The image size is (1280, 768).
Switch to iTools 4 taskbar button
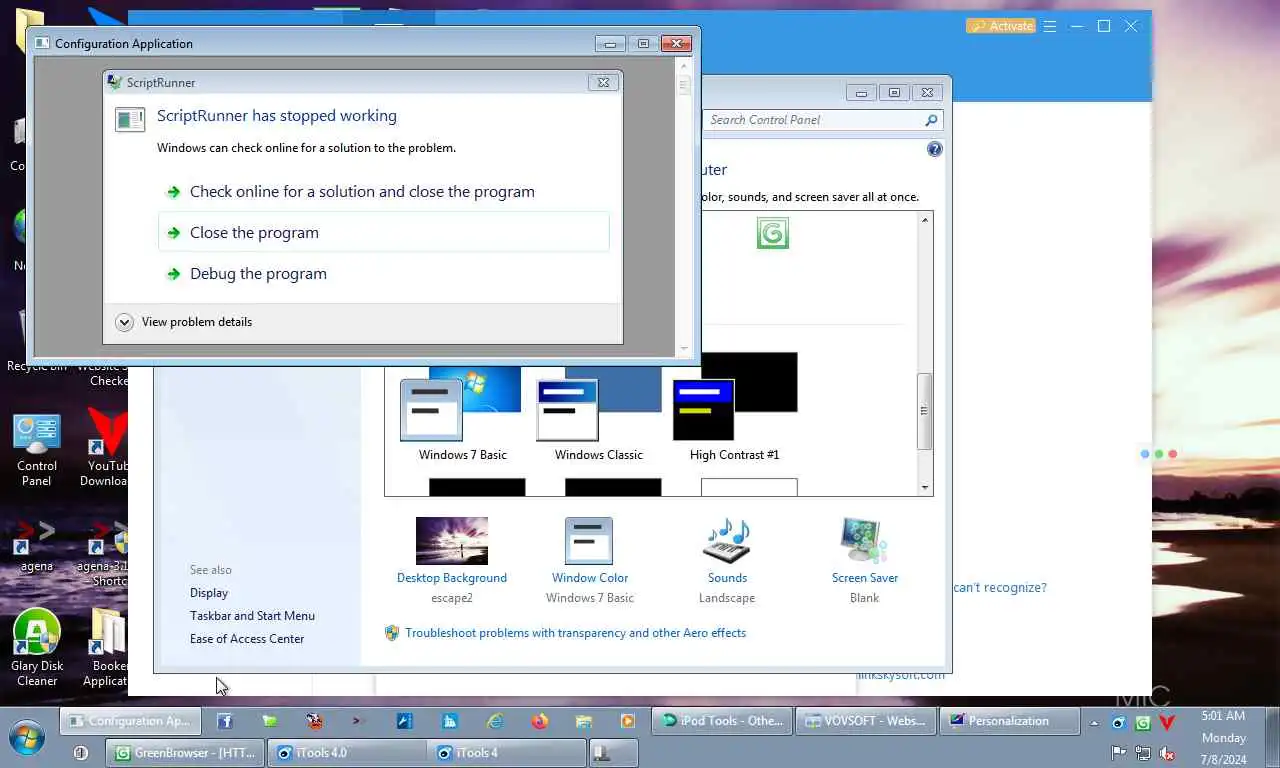click(x=508, y=753)
